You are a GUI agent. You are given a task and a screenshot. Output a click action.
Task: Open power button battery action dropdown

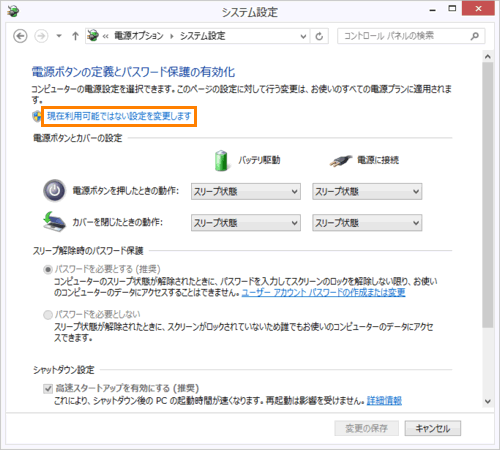(246, 191)
